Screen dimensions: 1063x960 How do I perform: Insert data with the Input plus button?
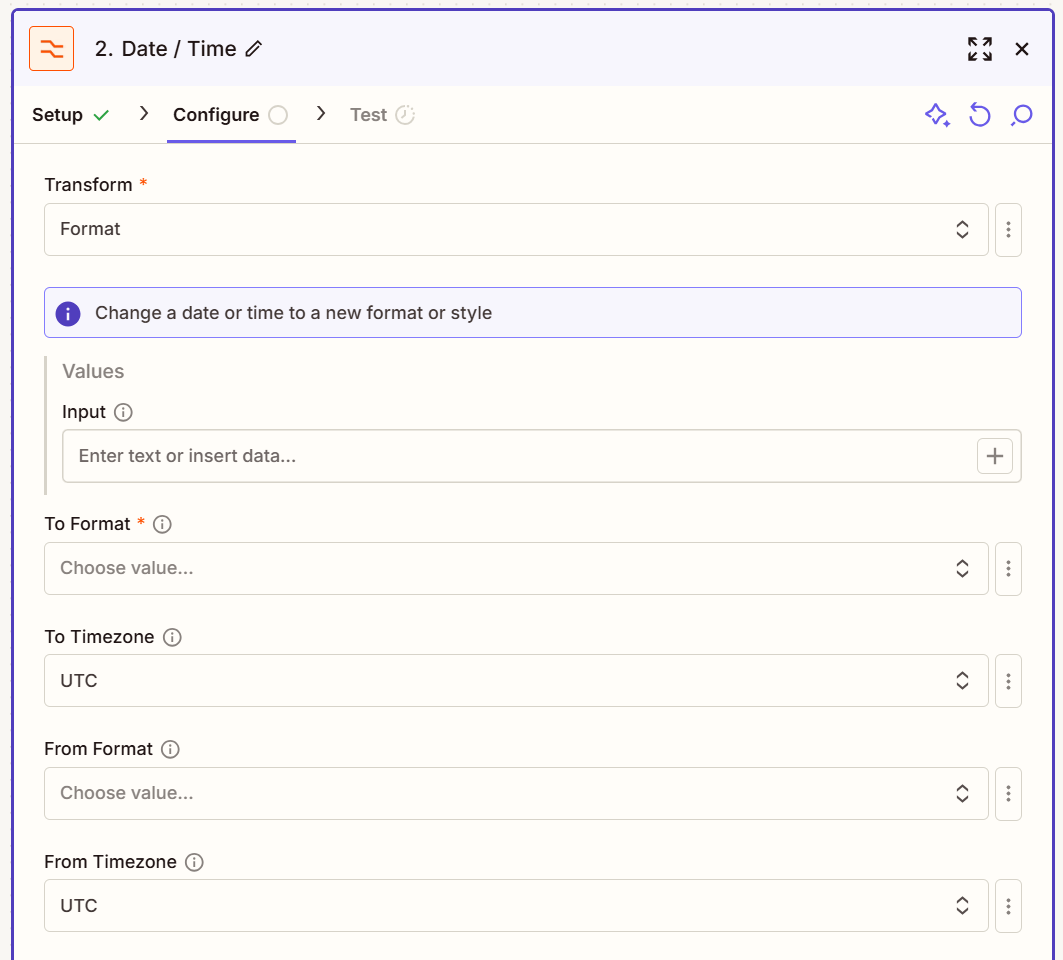(995, 456)
